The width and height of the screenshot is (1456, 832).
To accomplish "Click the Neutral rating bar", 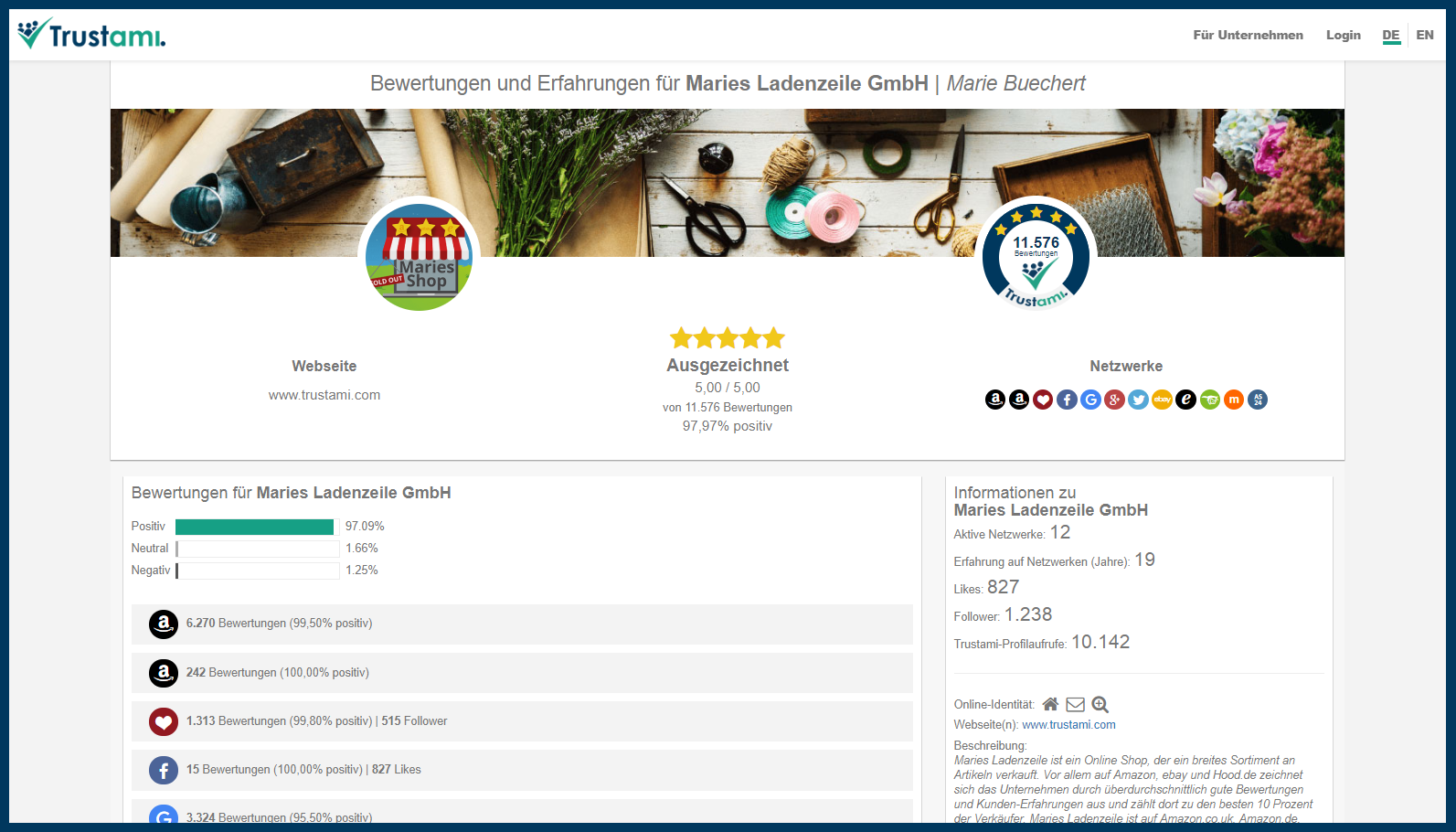I will click(x=257, y=549).
